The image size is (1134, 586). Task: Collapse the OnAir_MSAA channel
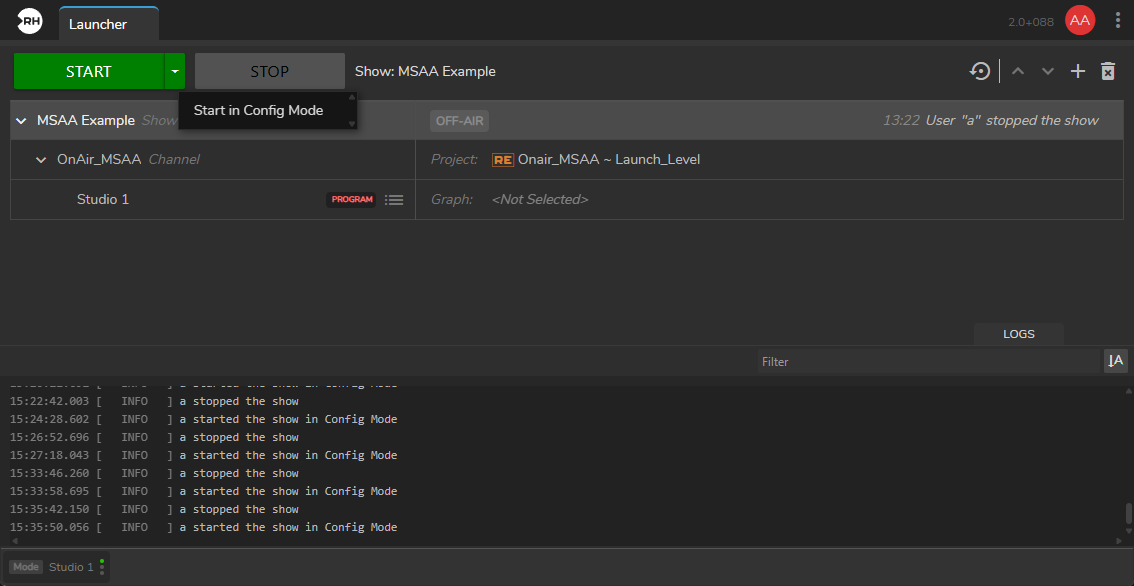(41, 160)
